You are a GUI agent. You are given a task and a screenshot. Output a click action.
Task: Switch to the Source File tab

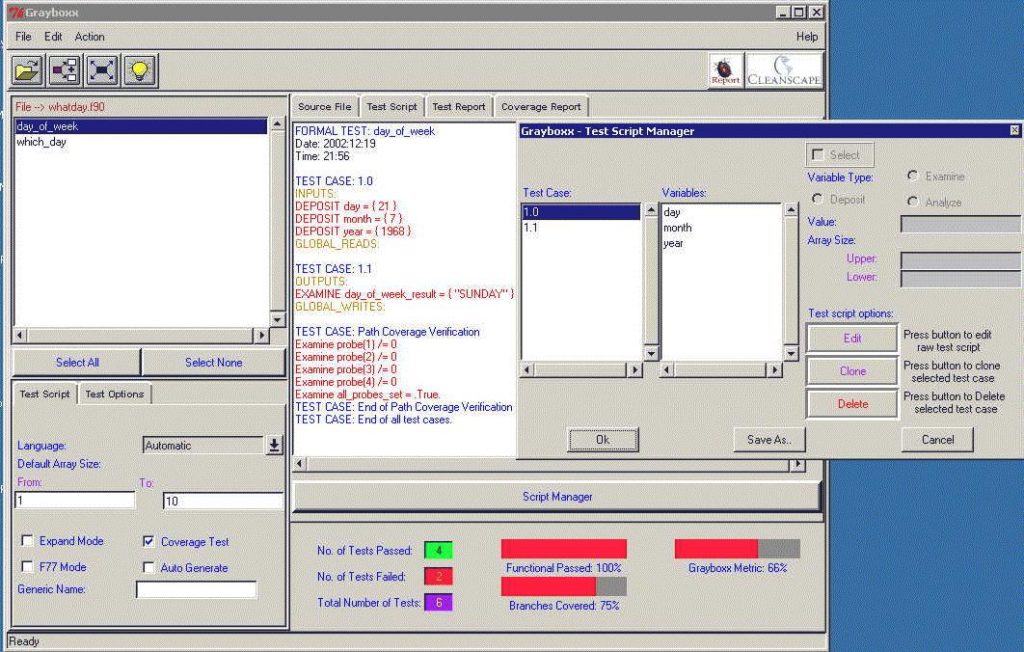(x=325, y=106)
